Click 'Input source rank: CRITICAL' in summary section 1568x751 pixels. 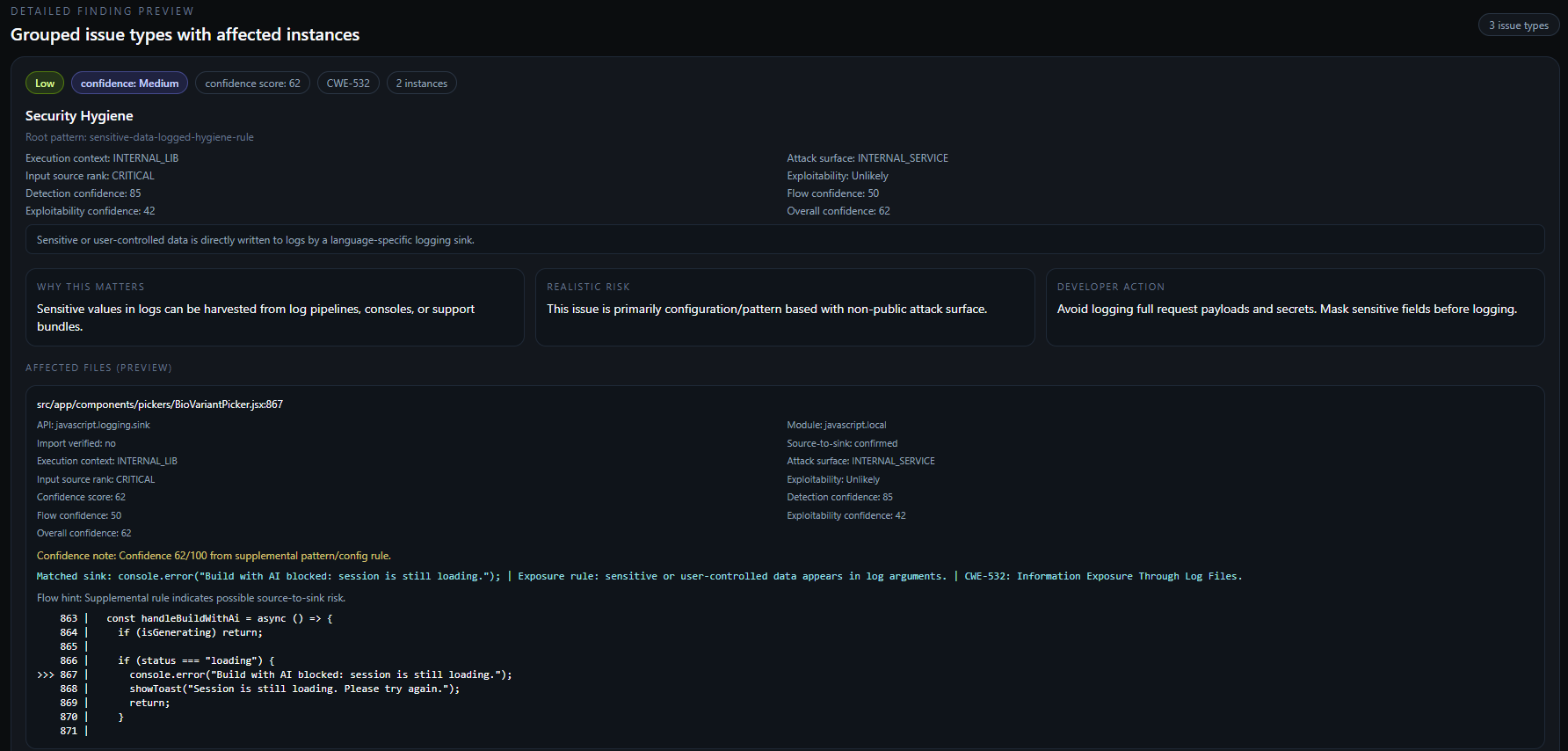90,176
